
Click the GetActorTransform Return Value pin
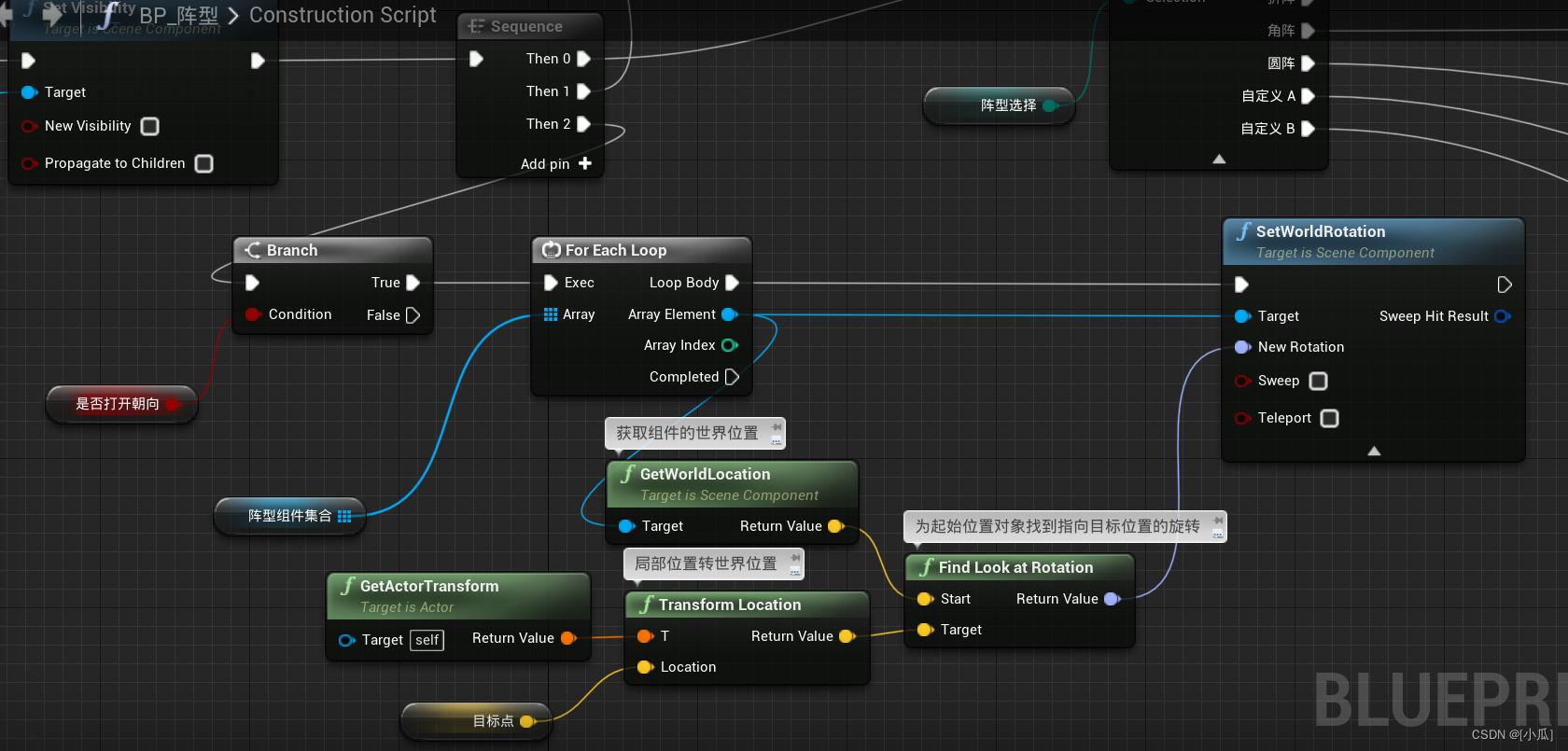(x=568, y=638)
